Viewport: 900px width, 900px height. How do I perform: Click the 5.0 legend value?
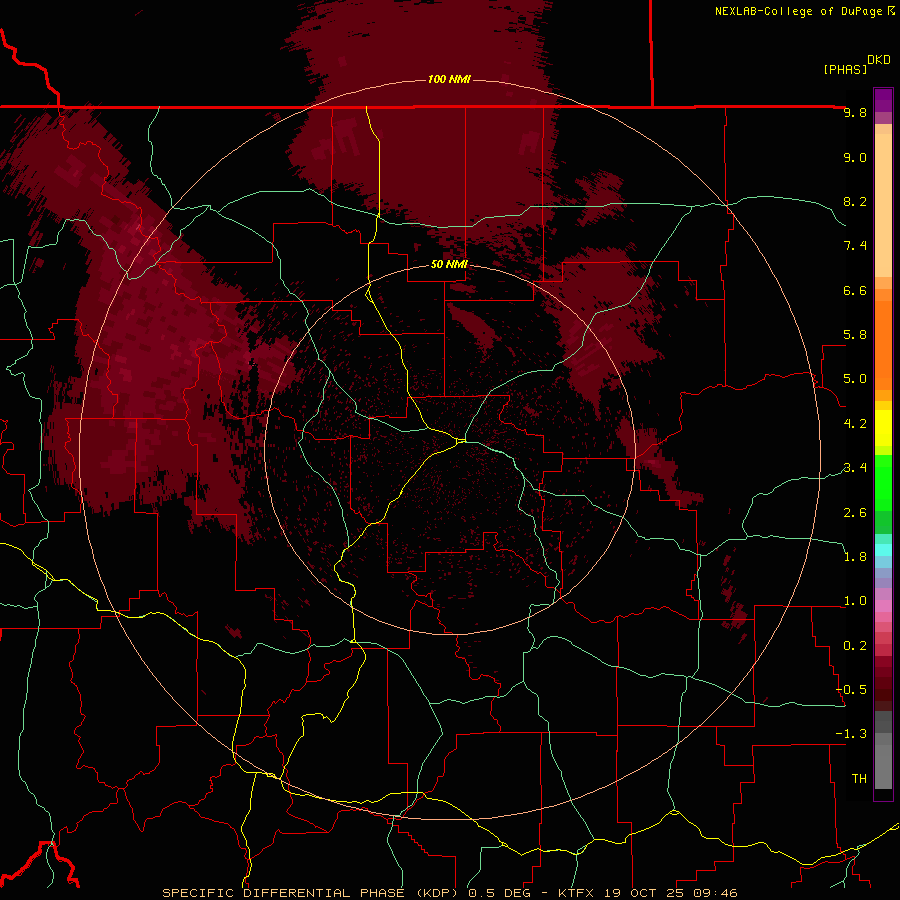coord(855,379)
